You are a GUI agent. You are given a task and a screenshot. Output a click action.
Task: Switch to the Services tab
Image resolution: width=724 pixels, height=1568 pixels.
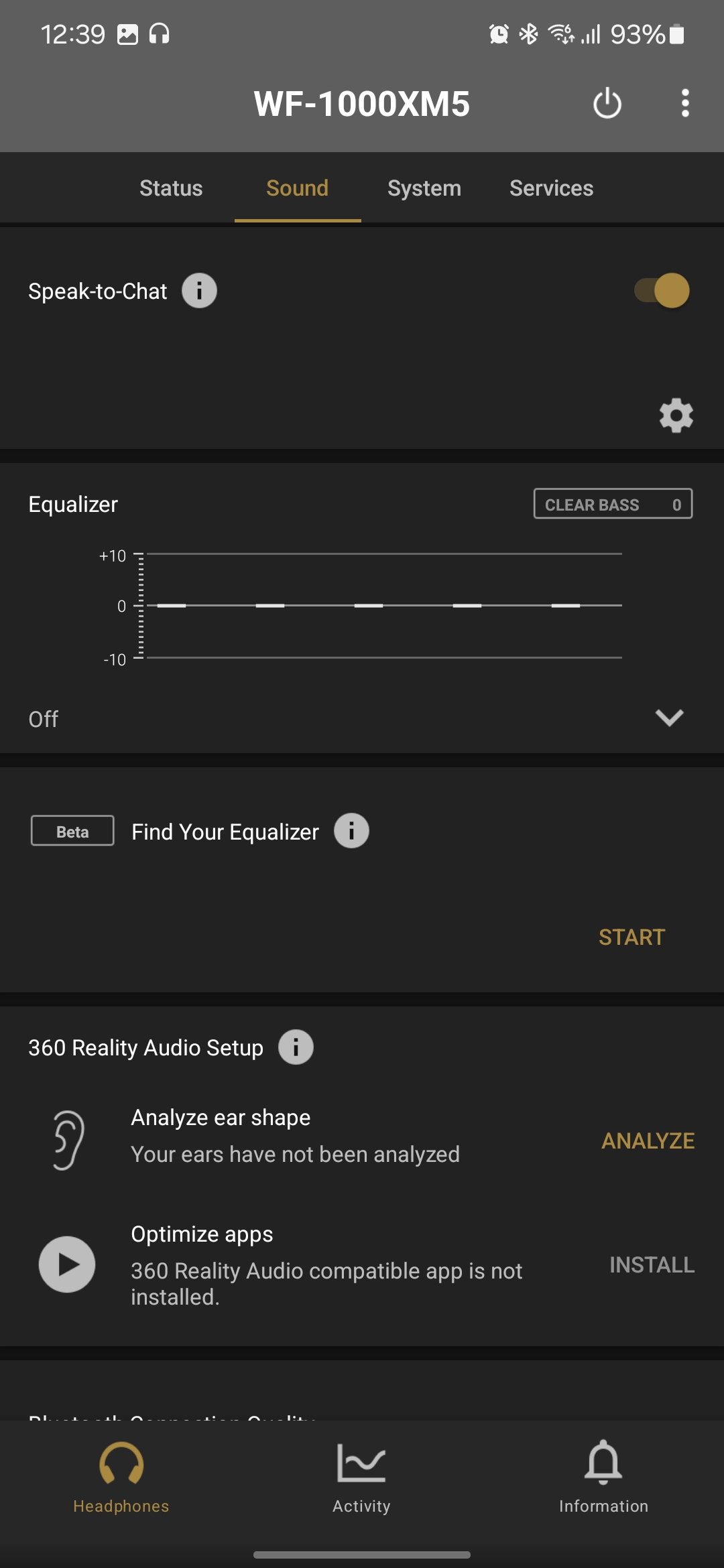pyautogui.click(x=551, y=188)
